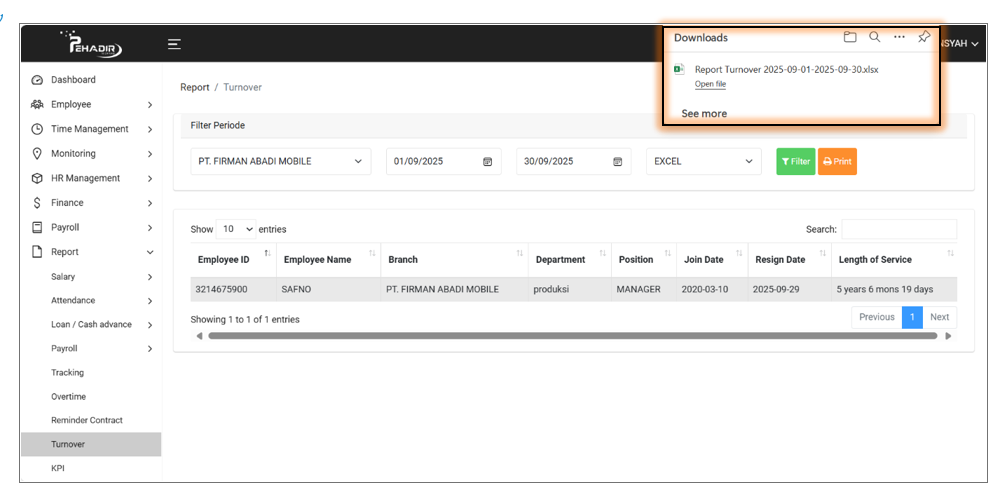Click the Monitoring location pin icon
This screenshot has width=998, height=499.
[37, 153]
